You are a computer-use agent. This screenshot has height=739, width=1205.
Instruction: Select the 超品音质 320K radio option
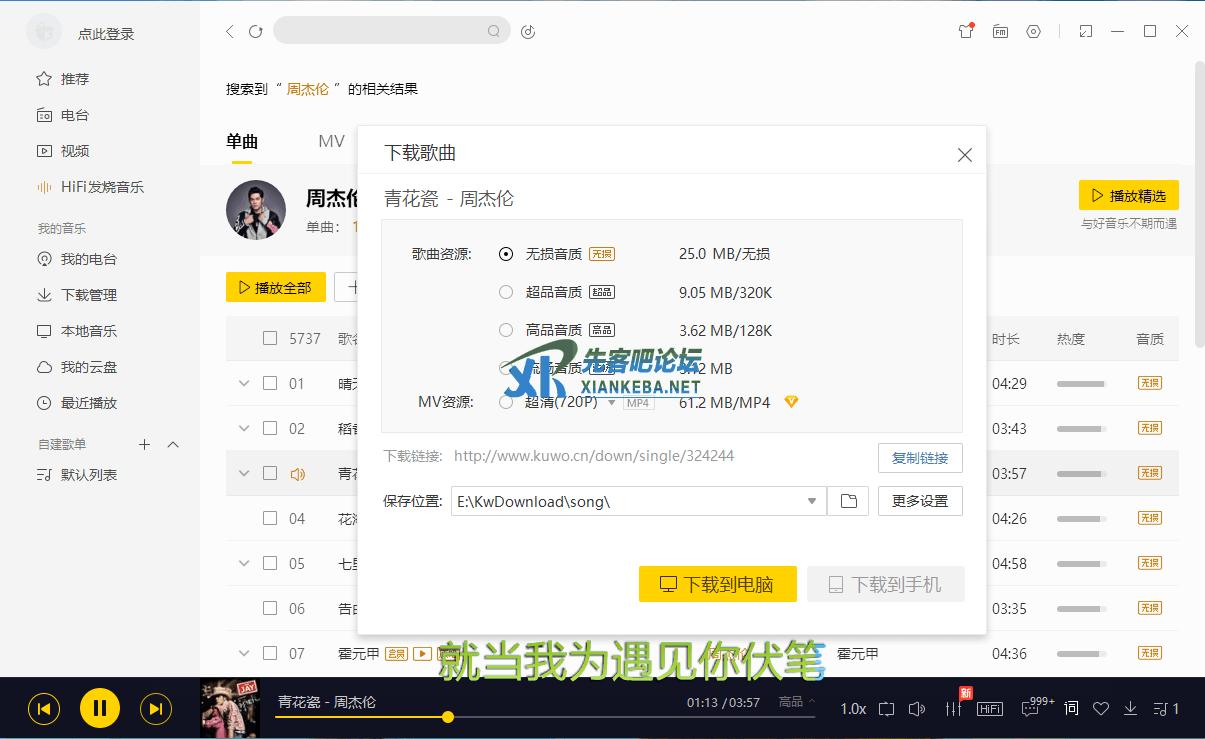(506, 292)
